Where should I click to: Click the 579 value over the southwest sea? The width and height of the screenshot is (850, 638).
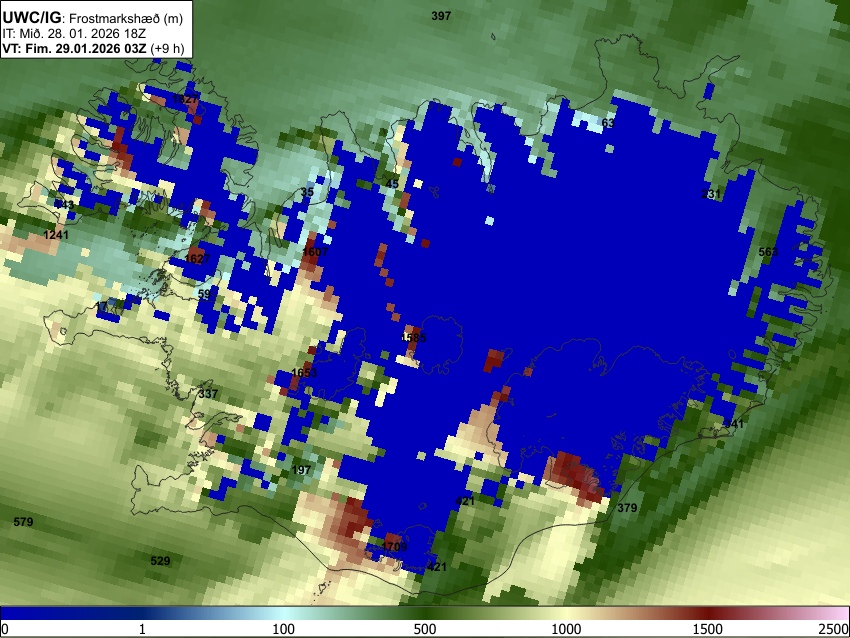[23, 521]
